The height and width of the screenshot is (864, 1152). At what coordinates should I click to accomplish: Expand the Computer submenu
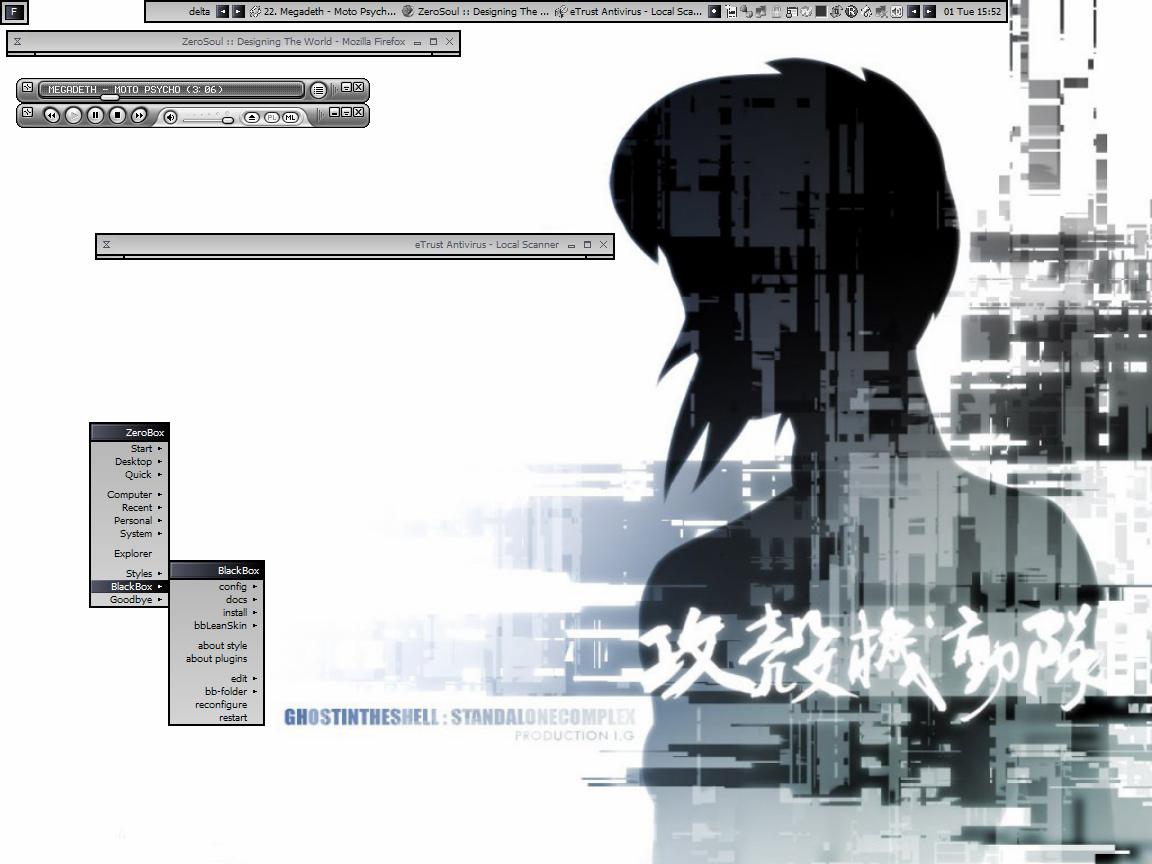129,494
